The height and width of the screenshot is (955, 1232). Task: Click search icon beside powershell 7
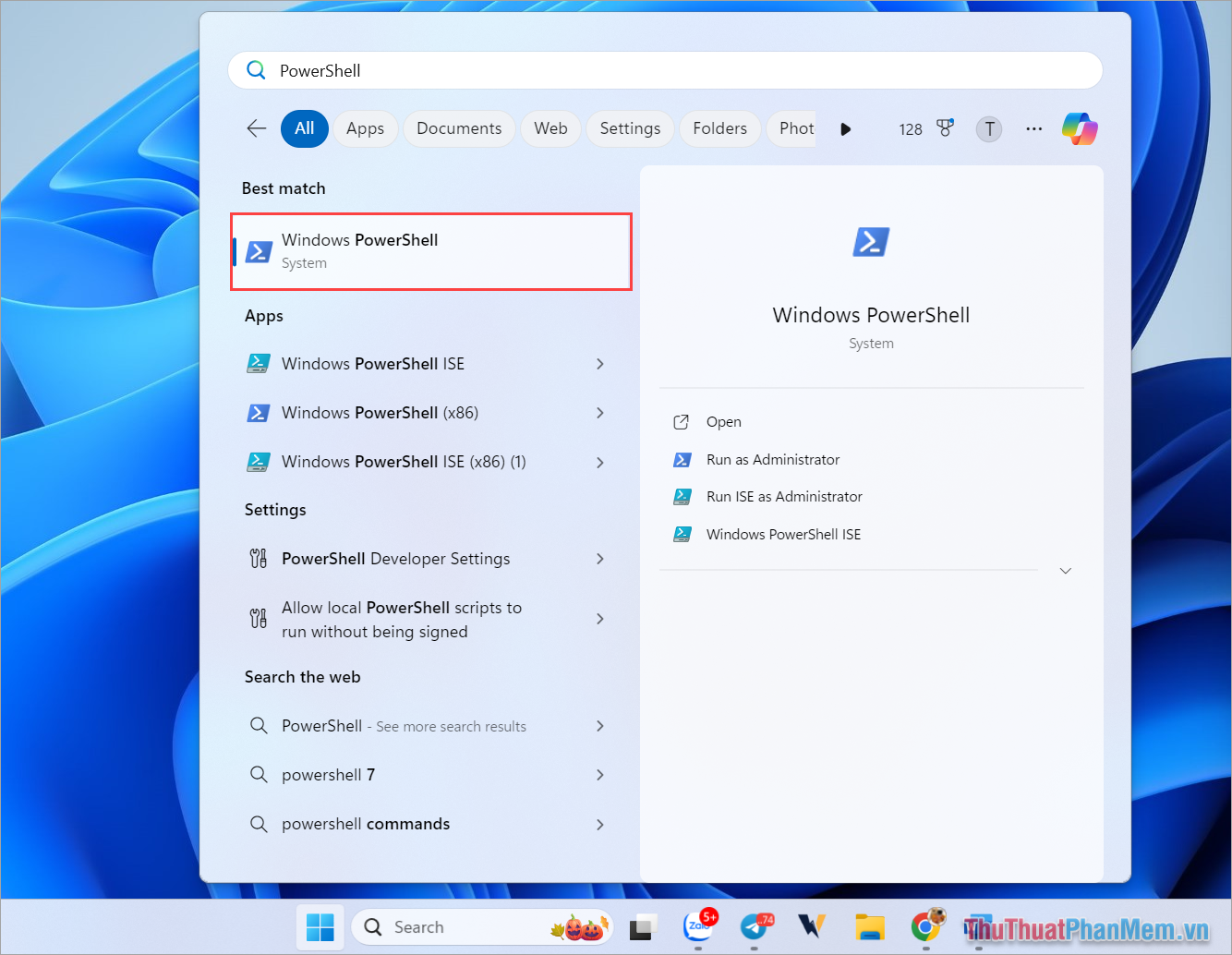[x=259, y=774]
